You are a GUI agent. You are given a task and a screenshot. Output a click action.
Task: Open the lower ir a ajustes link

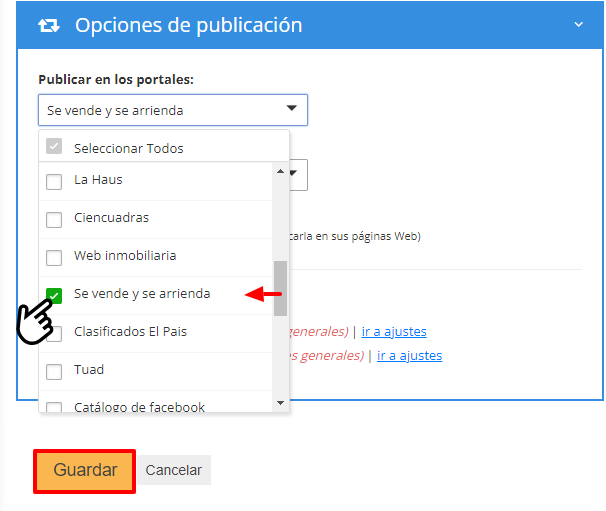coord(409,355)
